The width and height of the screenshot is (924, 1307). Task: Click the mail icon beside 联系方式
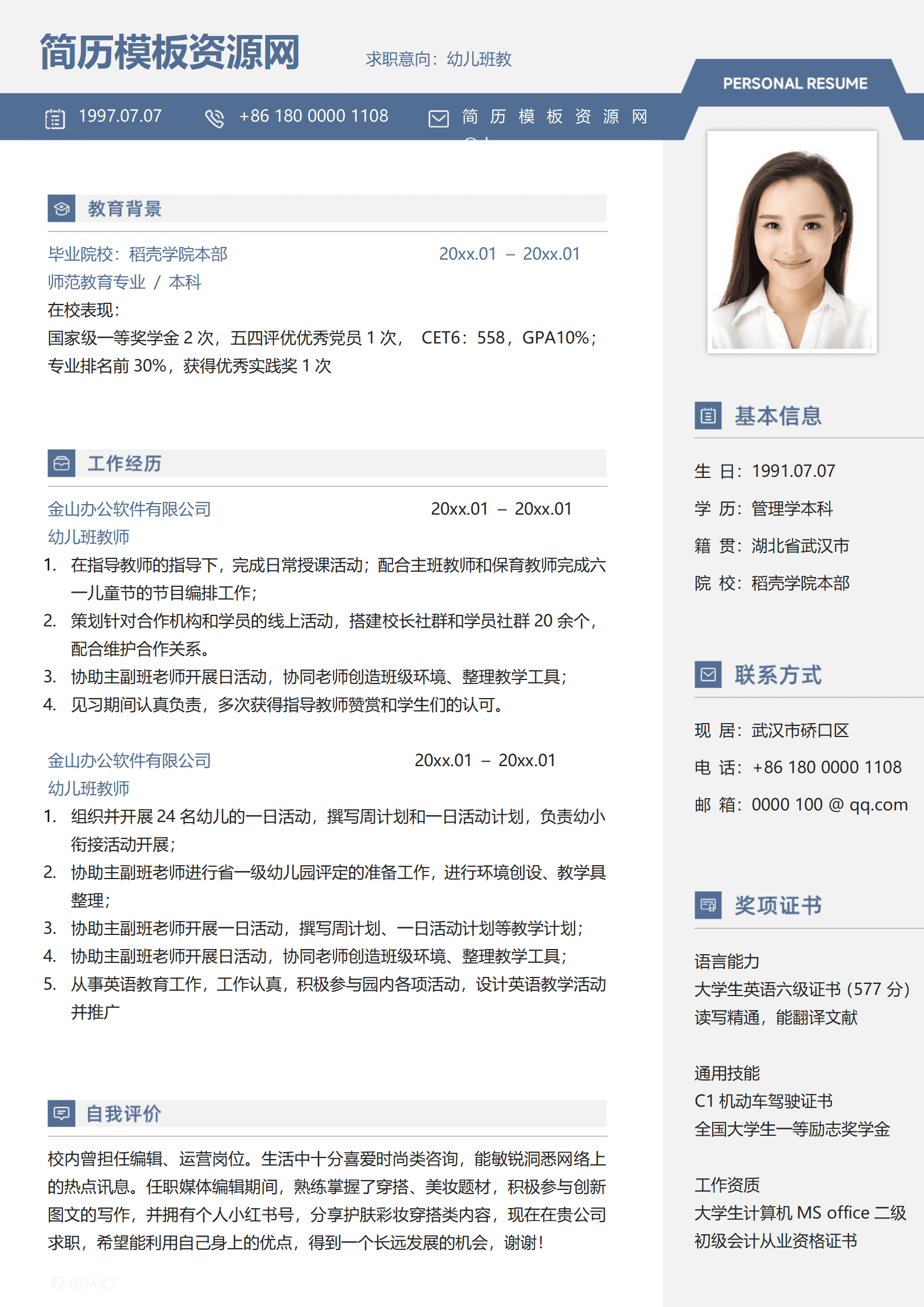(708, 675)
